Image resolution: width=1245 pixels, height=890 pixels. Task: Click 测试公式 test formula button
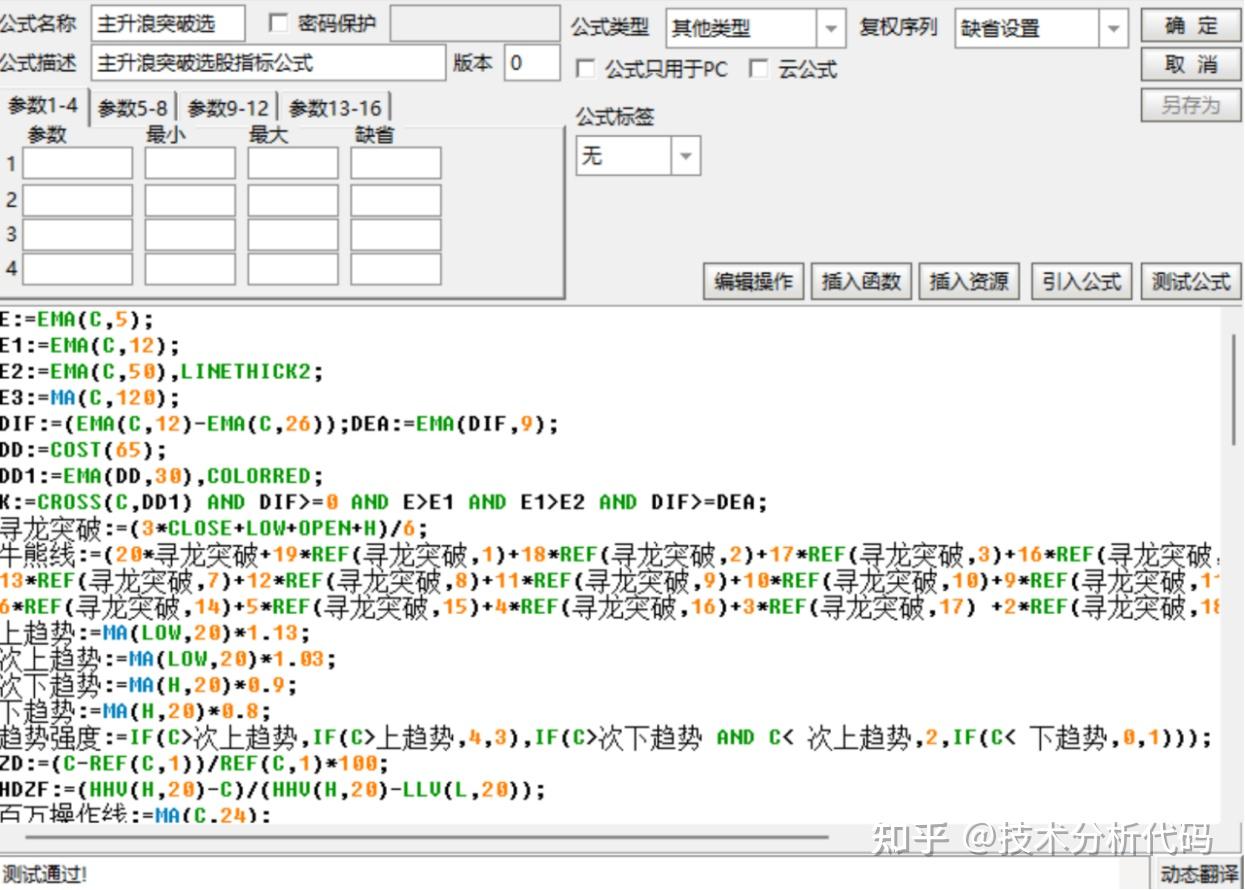1190,282
